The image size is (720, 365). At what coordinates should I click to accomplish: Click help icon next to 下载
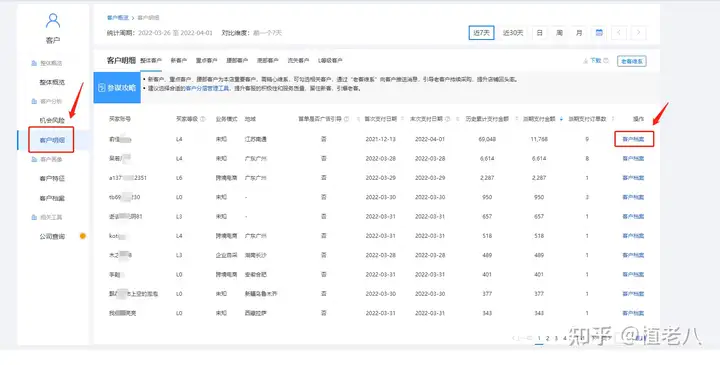[x=606, y=61]
